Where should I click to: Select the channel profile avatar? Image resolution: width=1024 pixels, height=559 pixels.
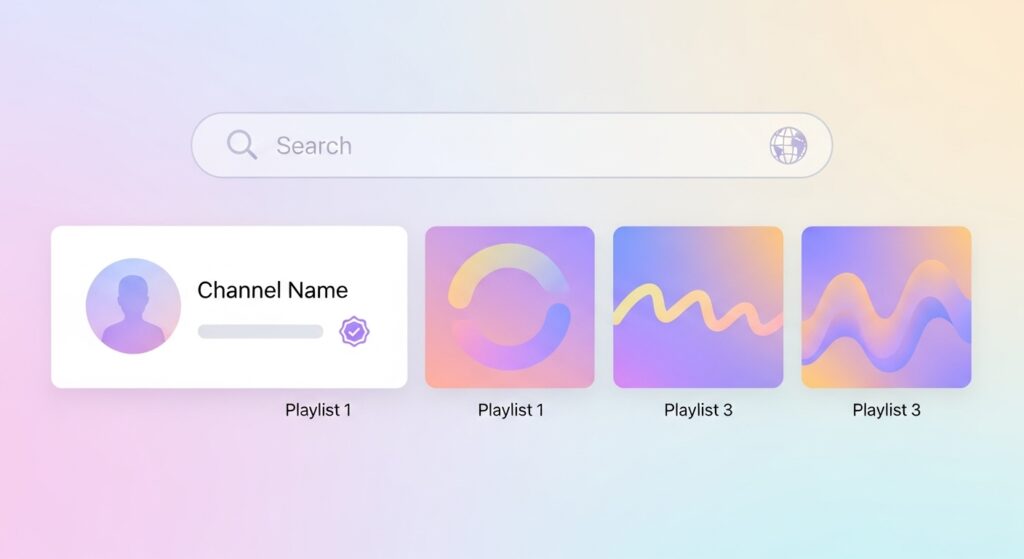tap(133, 306)
